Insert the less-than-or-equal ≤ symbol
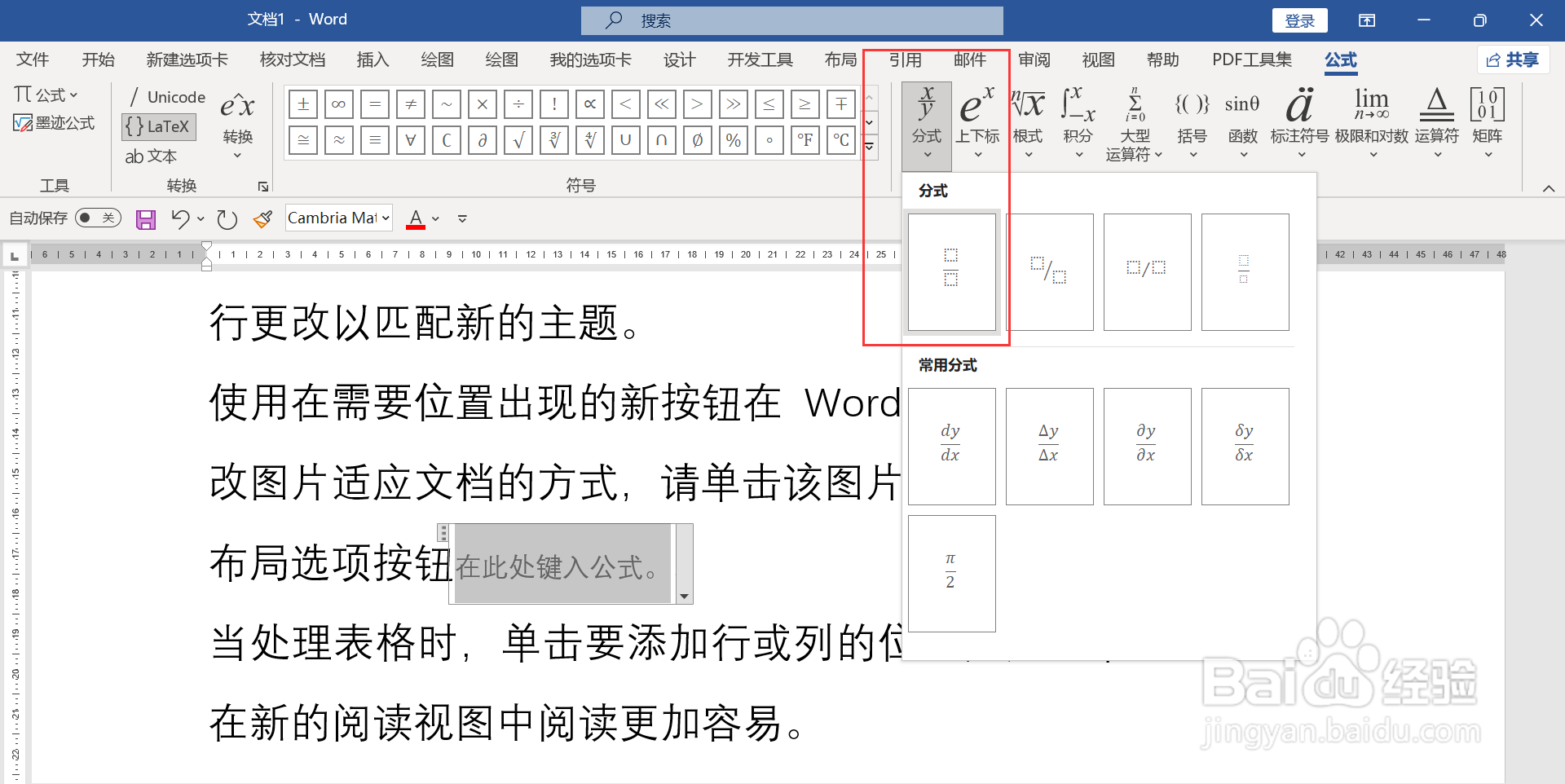1565x784 pixels. click(769, 104)
